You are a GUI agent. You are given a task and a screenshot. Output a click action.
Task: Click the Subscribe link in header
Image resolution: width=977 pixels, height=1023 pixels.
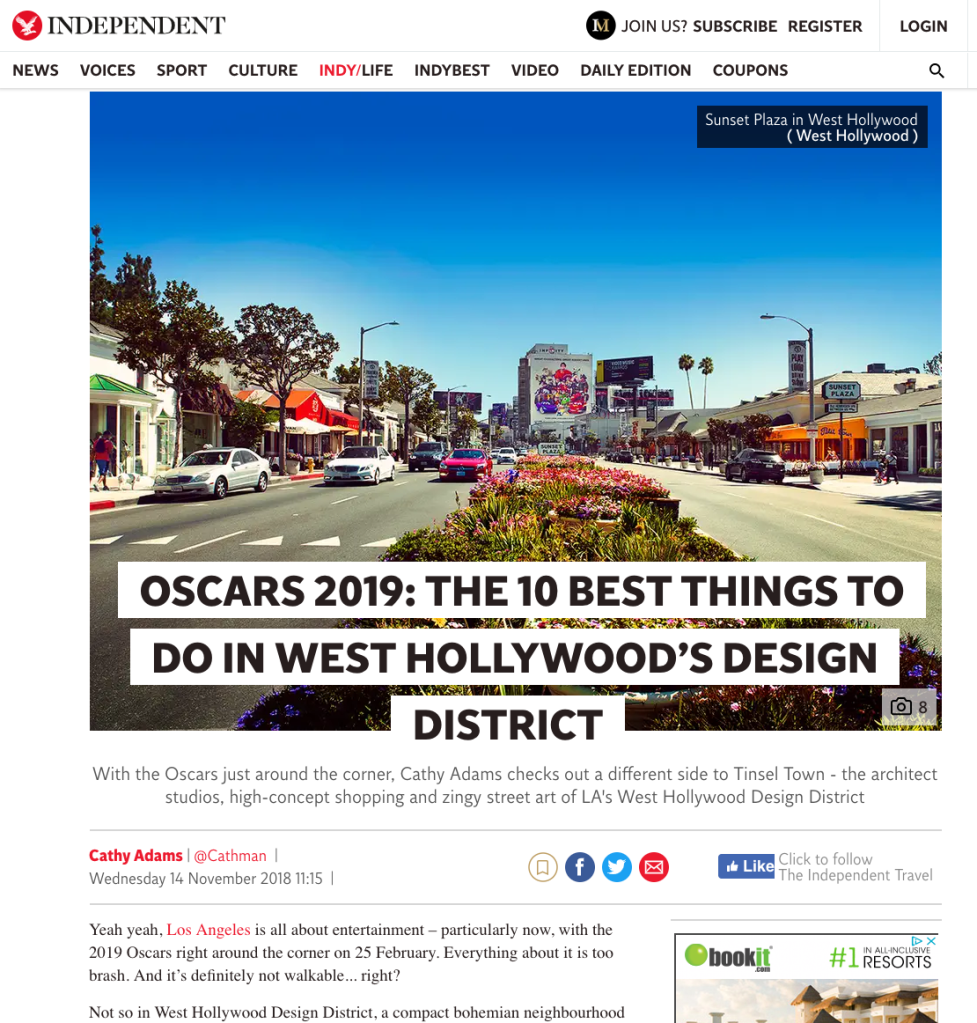[x=734, y=26]
